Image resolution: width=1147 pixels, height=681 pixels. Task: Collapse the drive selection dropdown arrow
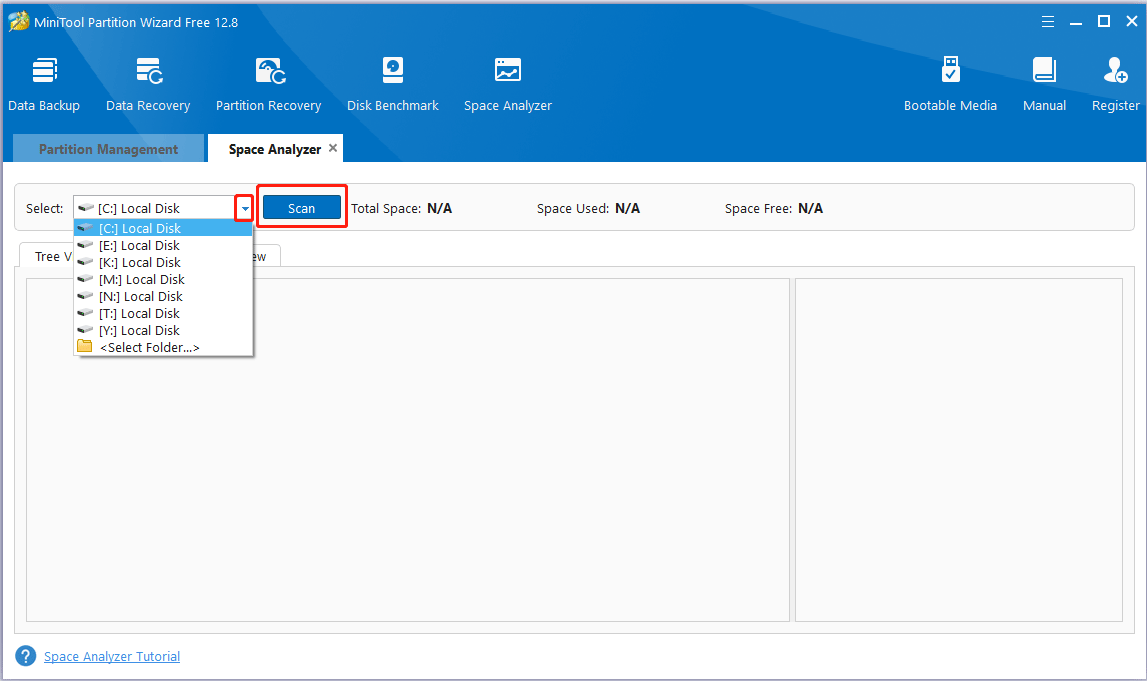pyautogui.click(x=245, y=208)
